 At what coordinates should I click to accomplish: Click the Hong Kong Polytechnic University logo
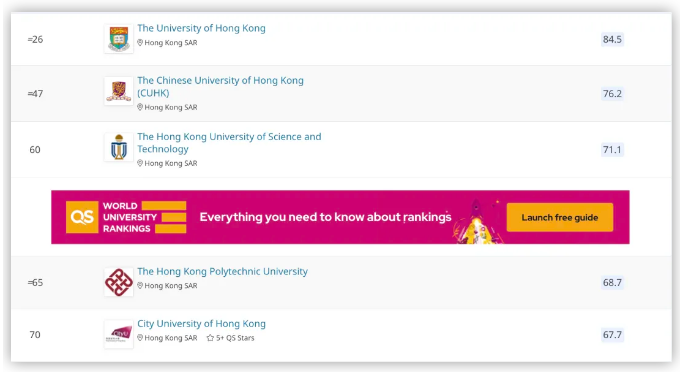119,282
